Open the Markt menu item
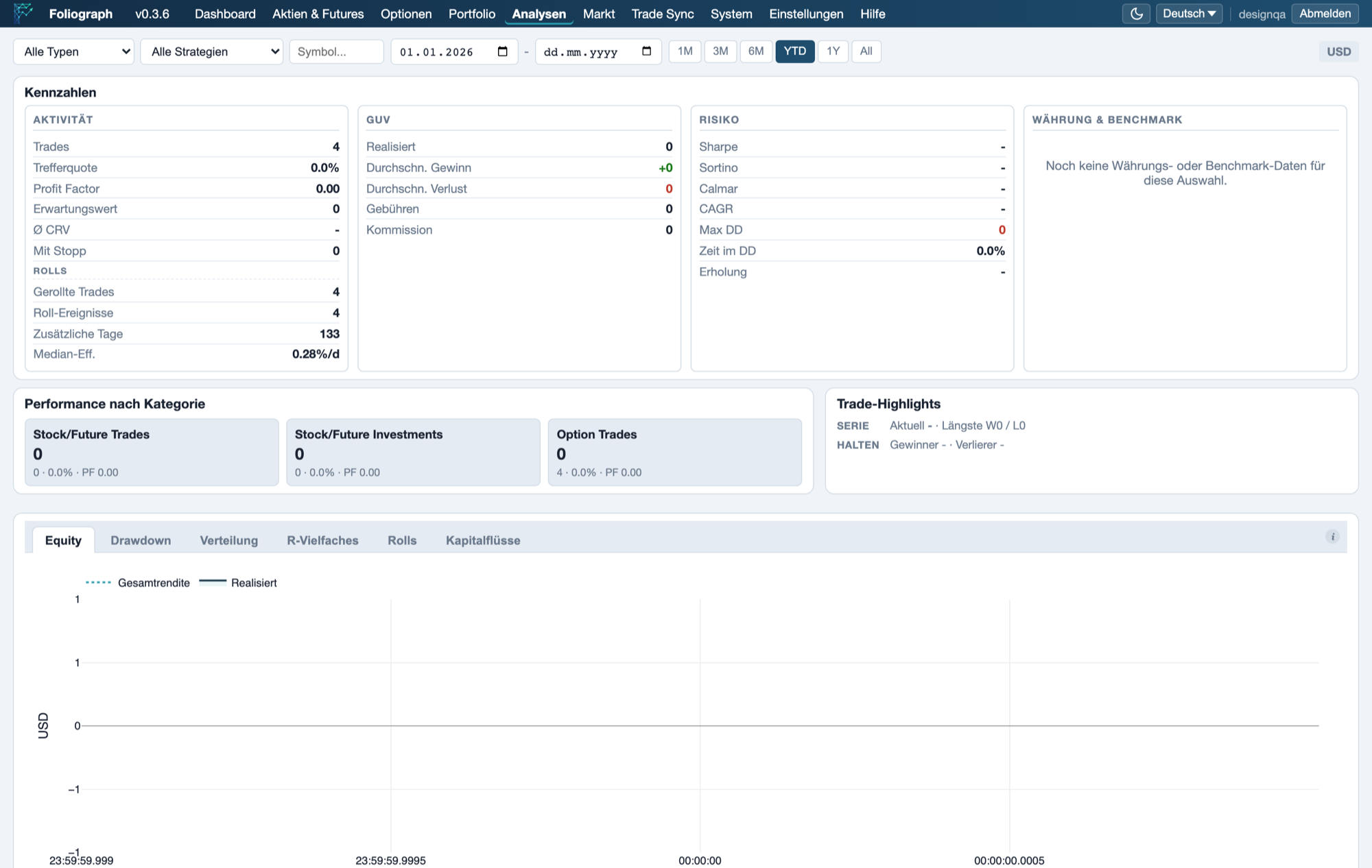Screen dimensions: 1372x868 pyautogui.click(x=599, y=14)
